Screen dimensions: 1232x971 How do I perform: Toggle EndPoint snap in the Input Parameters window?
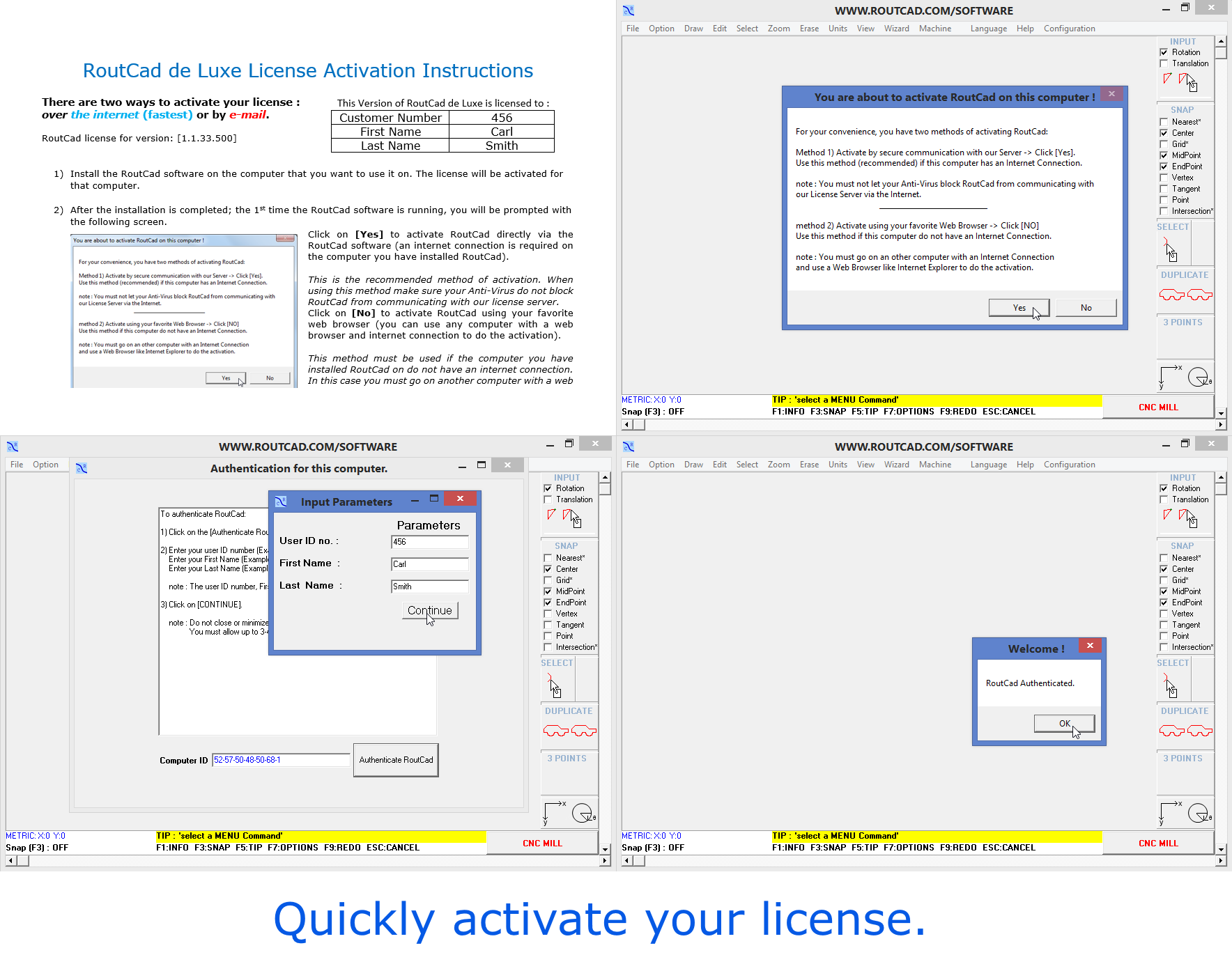(548, 603)
